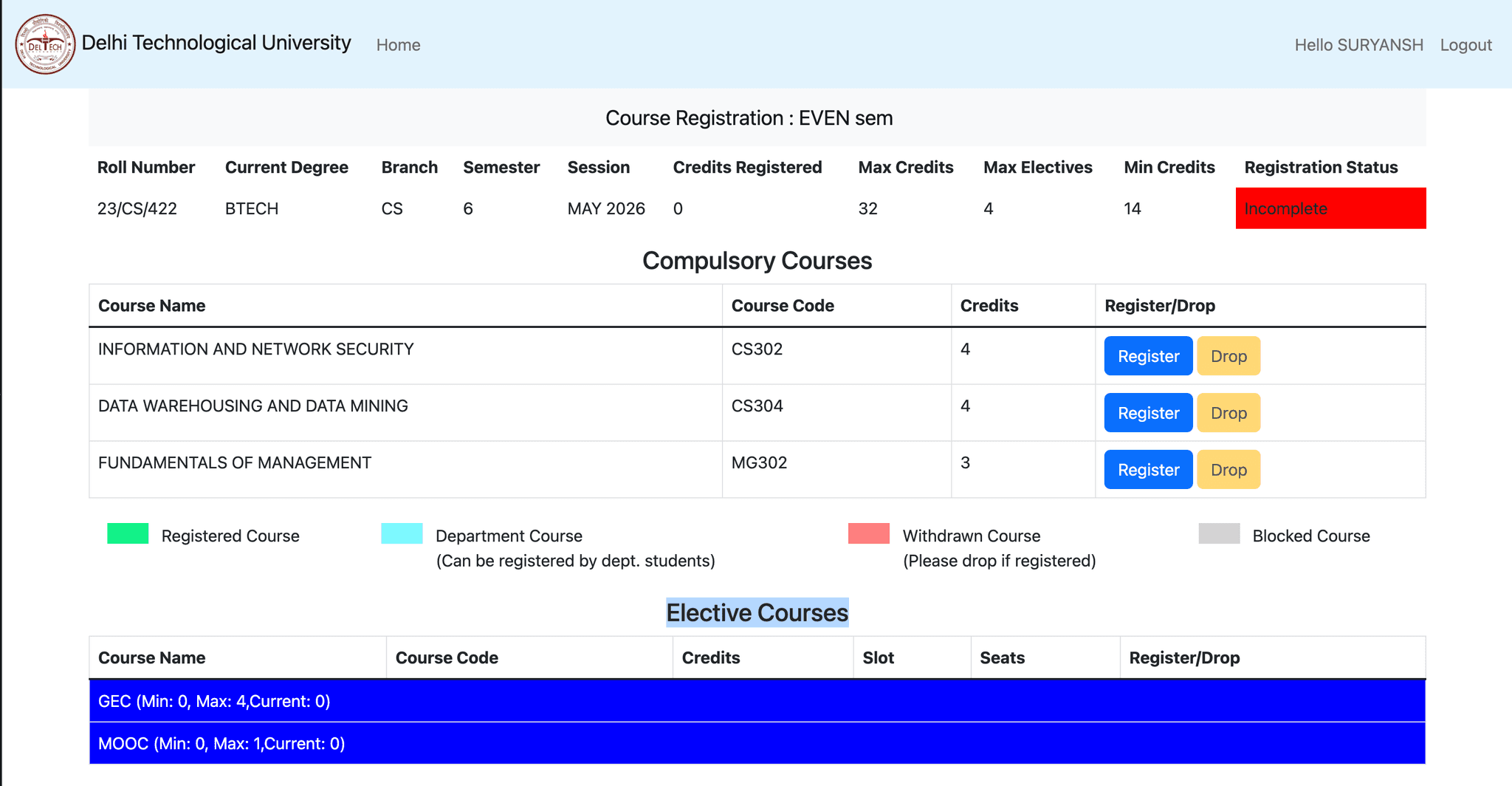
Task: Click Hello SURYANSH user greeting
Action: (1358, 45)
